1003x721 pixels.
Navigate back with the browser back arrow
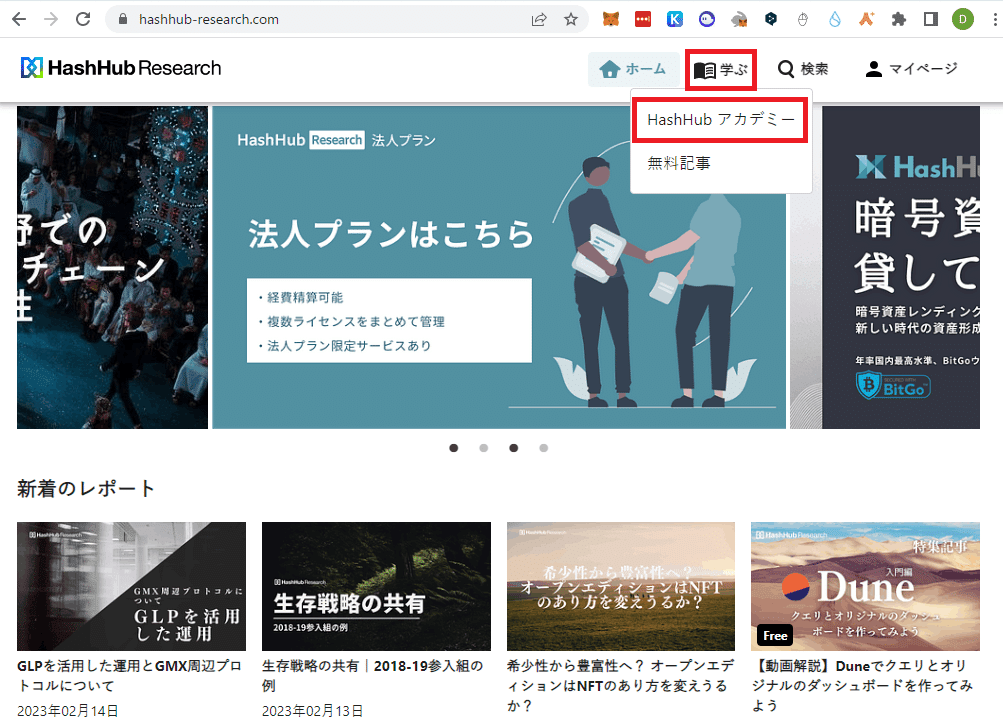19,18
